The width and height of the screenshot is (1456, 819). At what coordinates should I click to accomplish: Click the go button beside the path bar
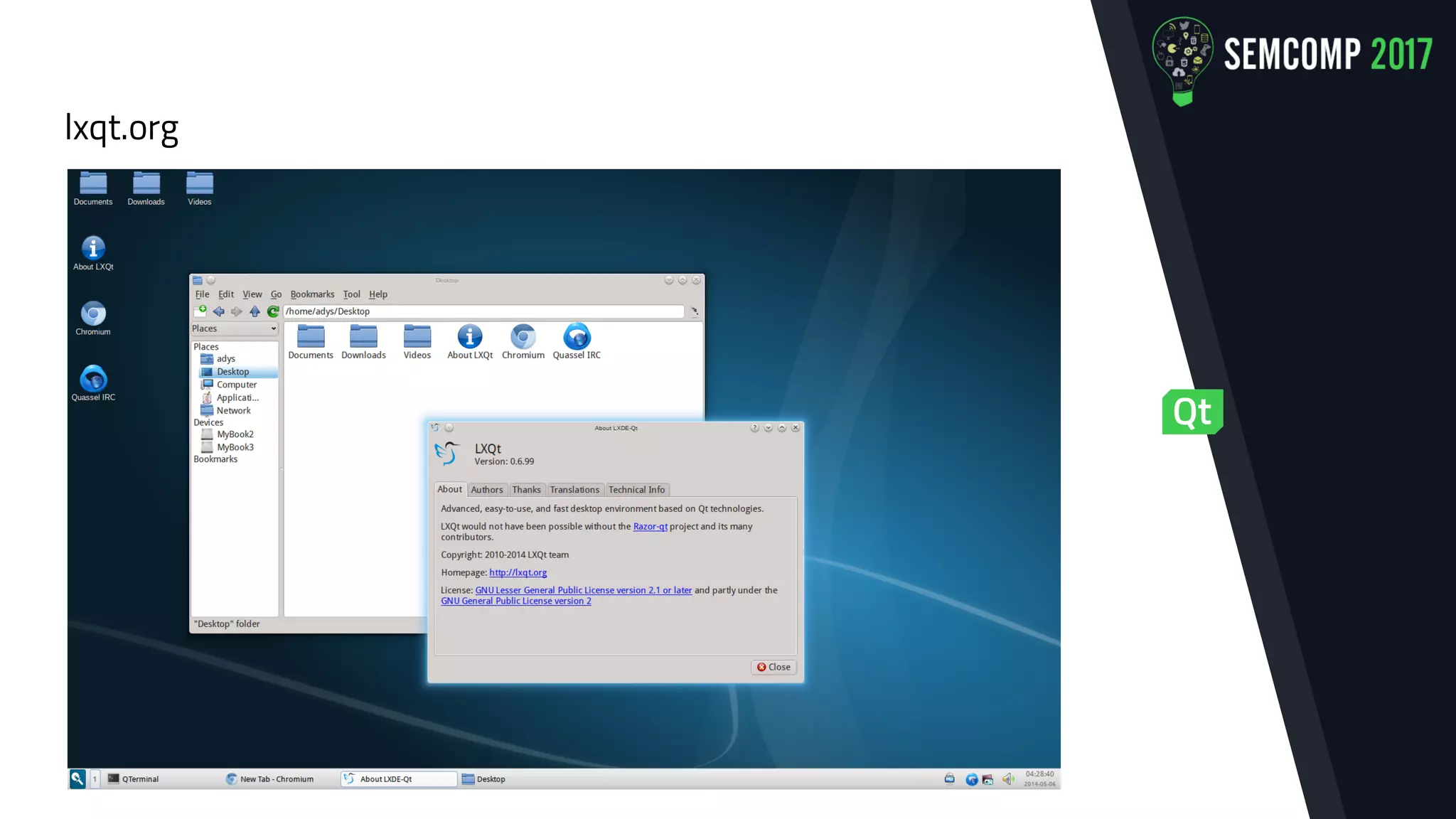coord(695,311)
